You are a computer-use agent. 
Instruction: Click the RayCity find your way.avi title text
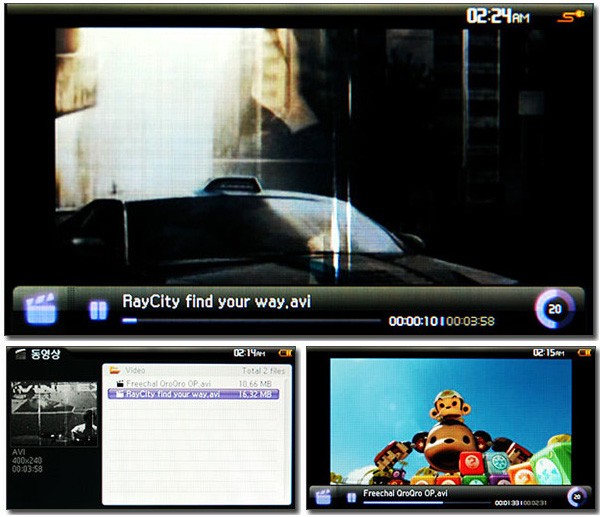point(216,302)
